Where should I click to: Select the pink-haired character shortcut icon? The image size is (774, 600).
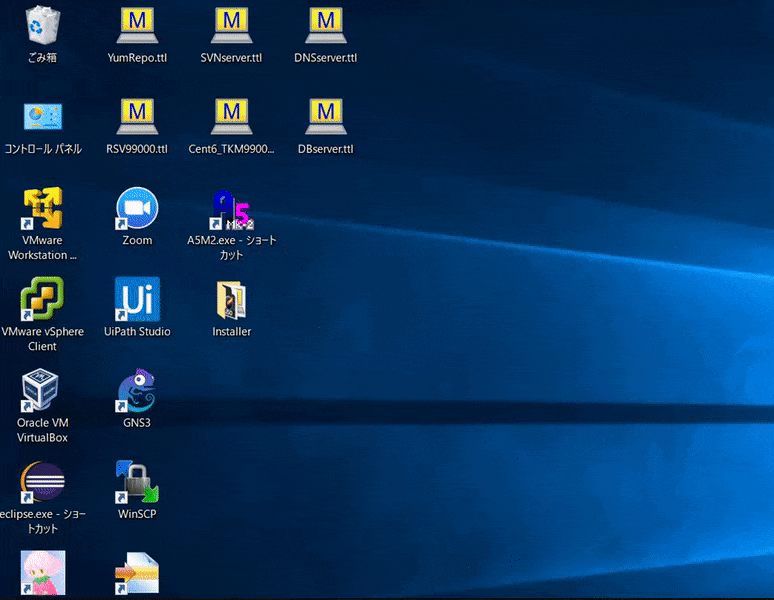pos(42,572)
